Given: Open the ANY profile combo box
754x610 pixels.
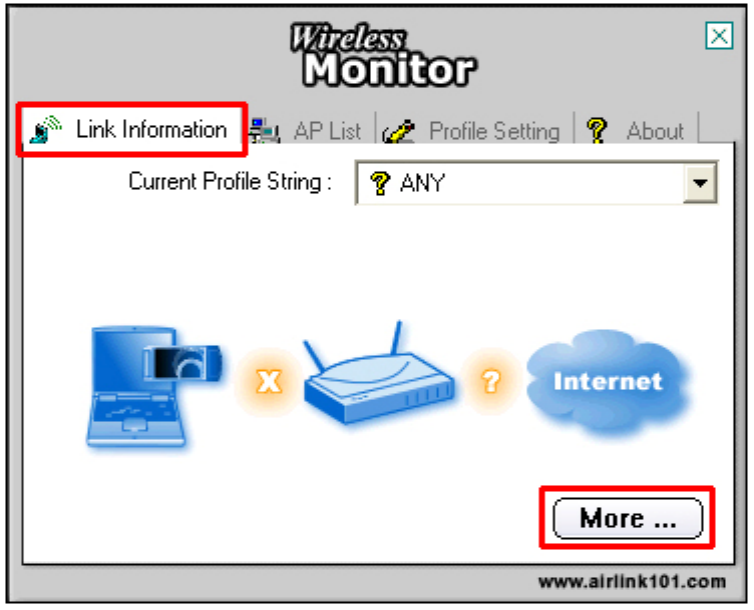Looking at the screenshot, I should 536,183.
